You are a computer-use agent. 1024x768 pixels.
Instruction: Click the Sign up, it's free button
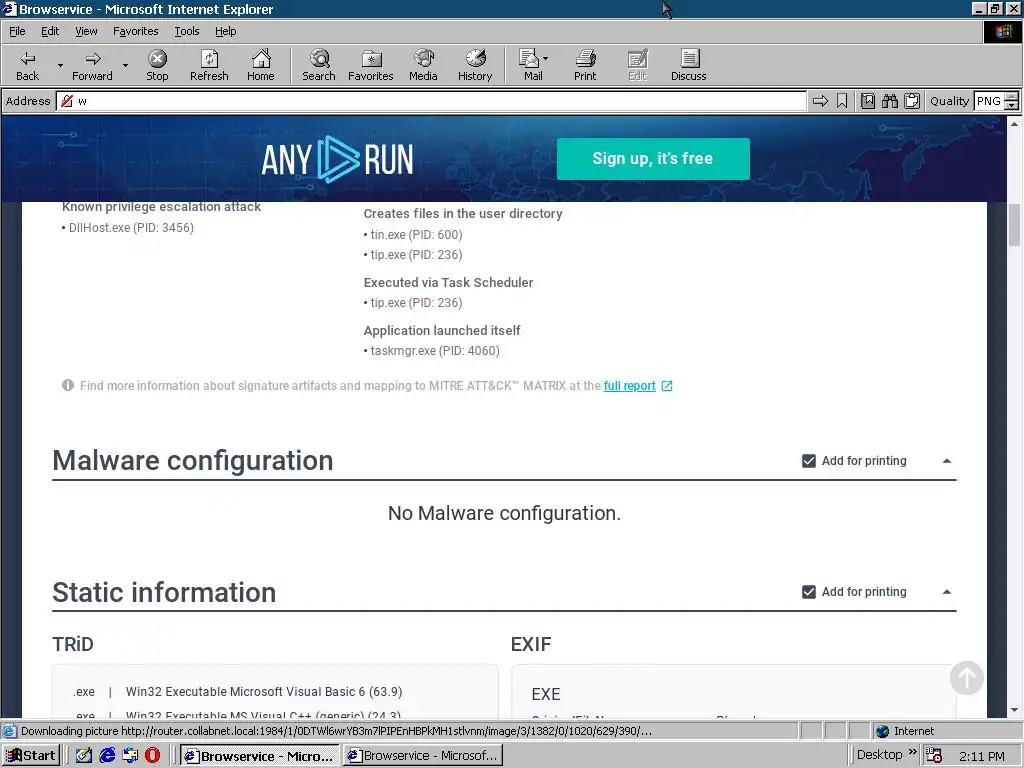(x=653, y=159)
